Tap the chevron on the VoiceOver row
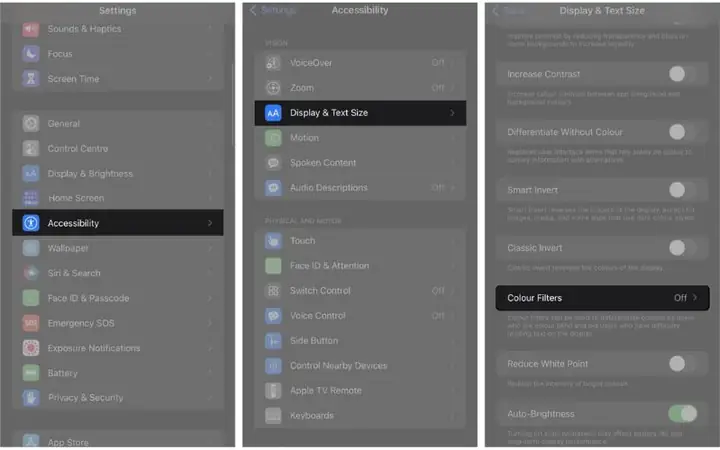The width and height of the screenshot is (720, 450). pos(452,63)
